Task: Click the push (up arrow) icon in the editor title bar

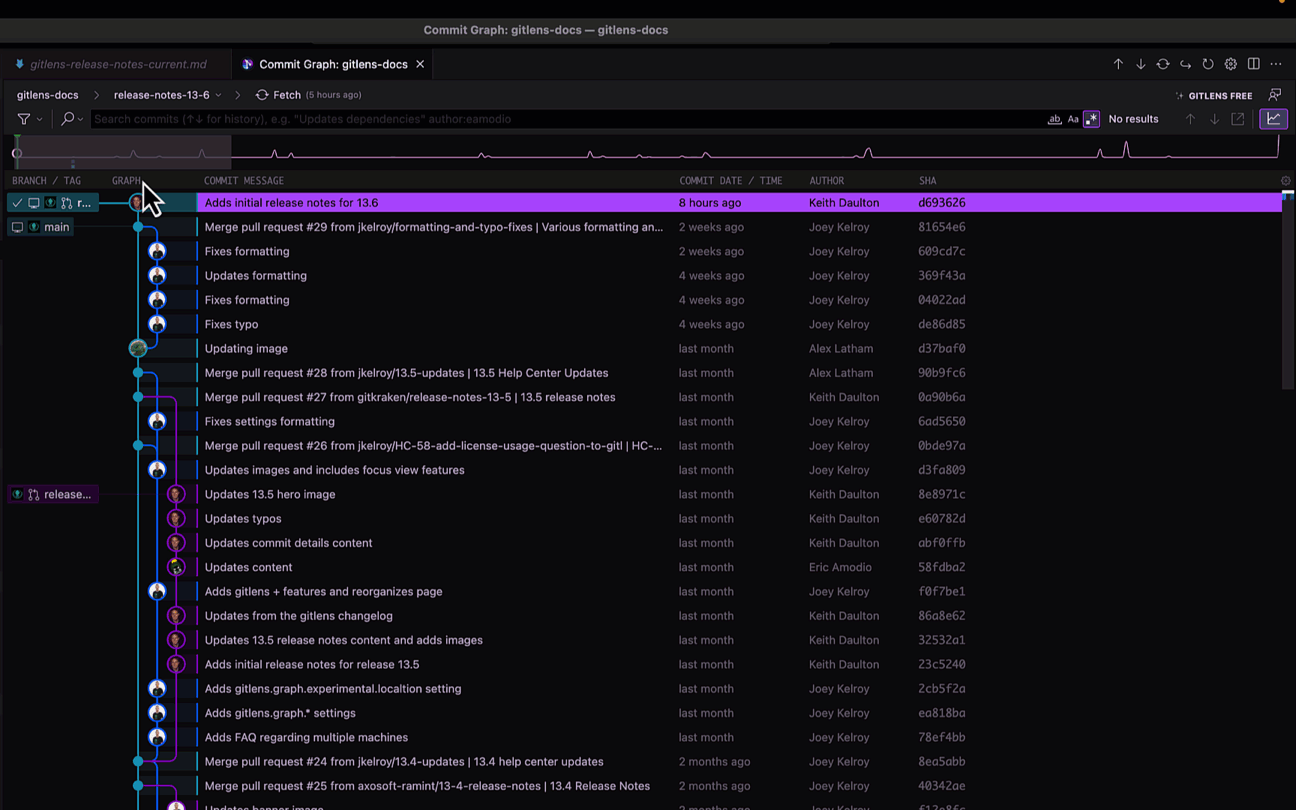Action: tap(1118, 64)
